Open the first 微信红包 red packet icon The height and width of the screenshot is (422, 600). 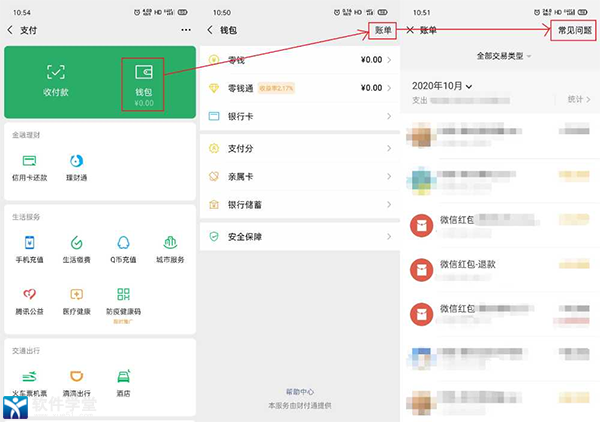point(421,226)
